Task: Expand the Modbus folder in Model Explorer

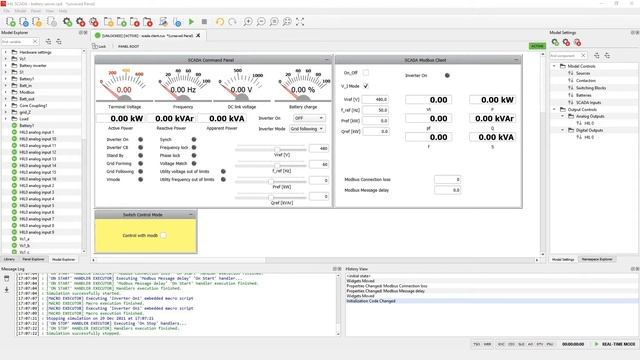Action: coord(6,92)
